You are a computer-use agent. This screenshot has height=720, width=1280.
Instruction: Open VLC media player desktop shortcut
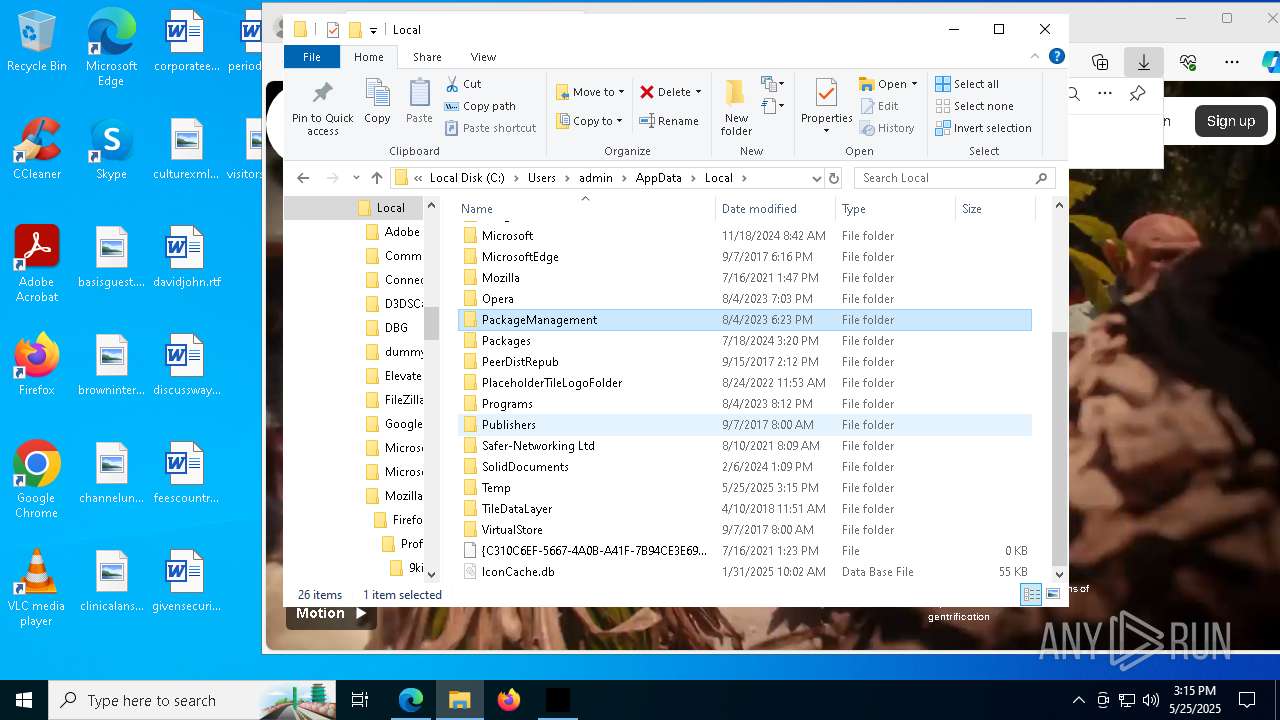[37, 588]
